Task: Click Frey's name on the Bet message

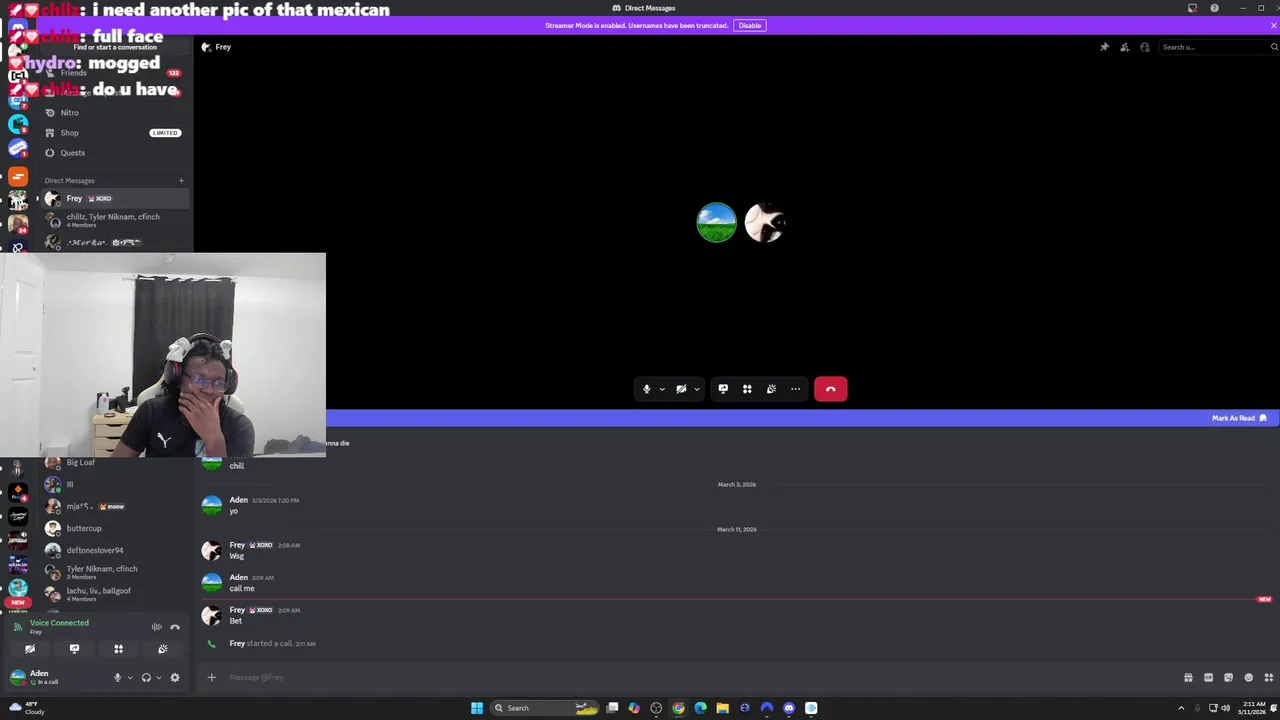Action: pyautogui.click(x=237, y=610)
